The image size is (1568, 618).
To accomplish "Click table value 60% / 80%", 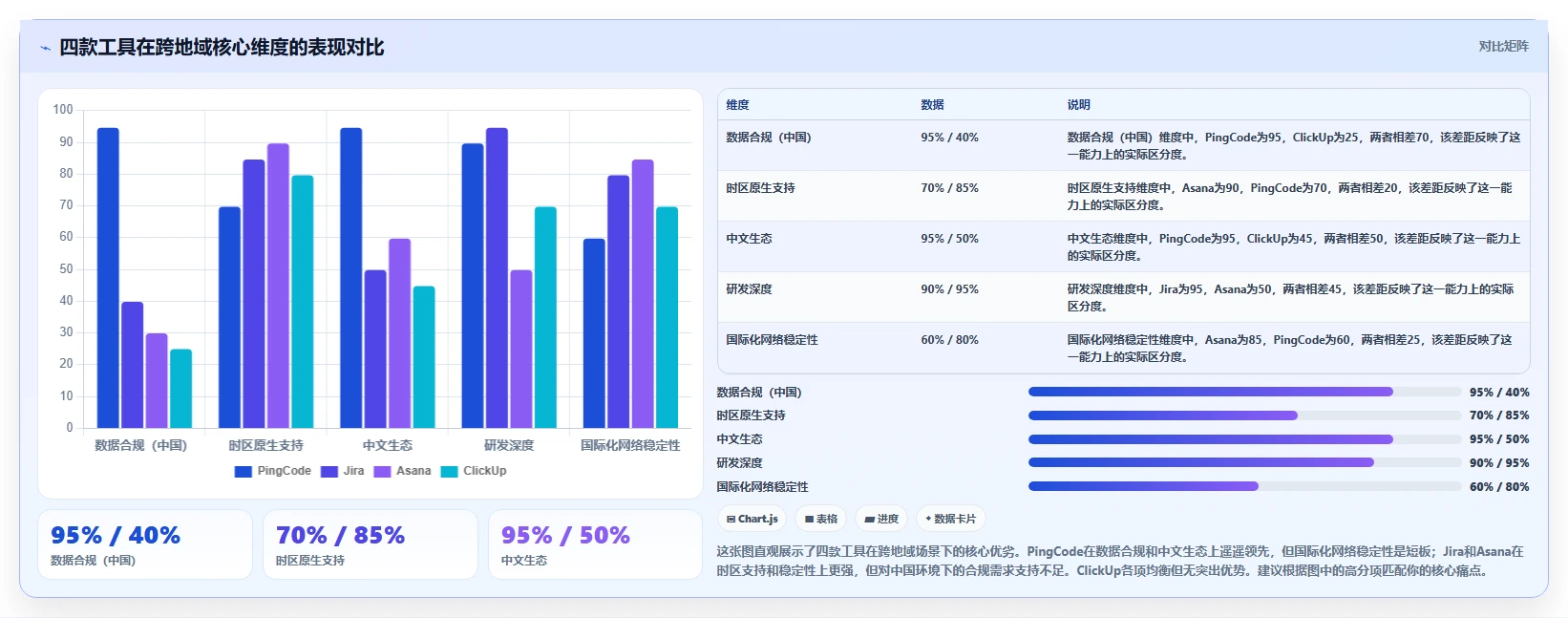I will coord(949,340).
